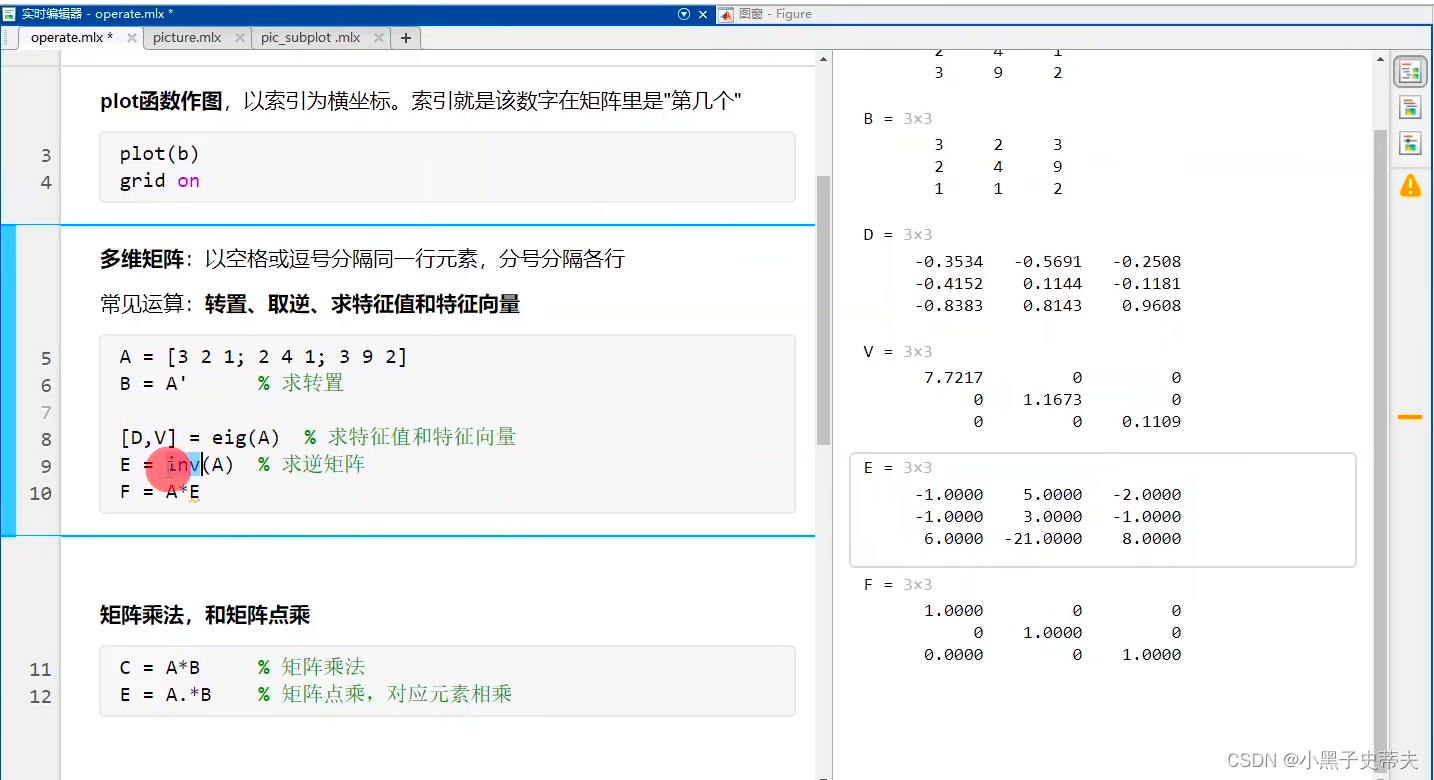Click the C = A*B code line
Screen dimensions: 1434x780
pos(160,667)
